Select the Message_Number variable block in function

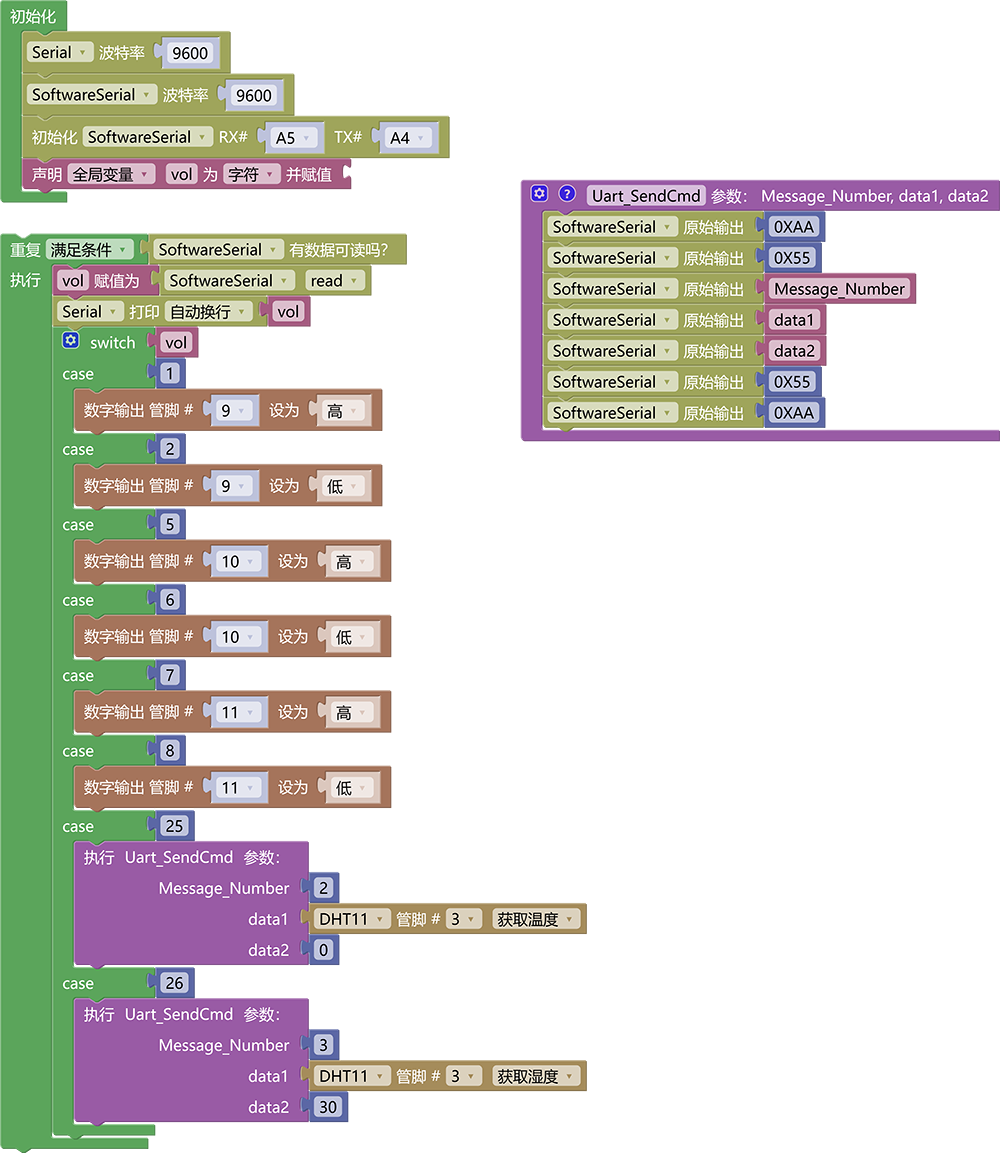839,288
